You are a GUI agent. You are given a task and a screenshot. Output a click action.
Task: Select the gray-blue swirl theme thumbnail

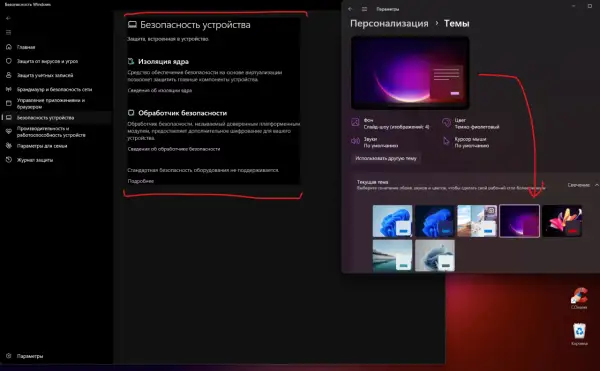coord(435,255)
